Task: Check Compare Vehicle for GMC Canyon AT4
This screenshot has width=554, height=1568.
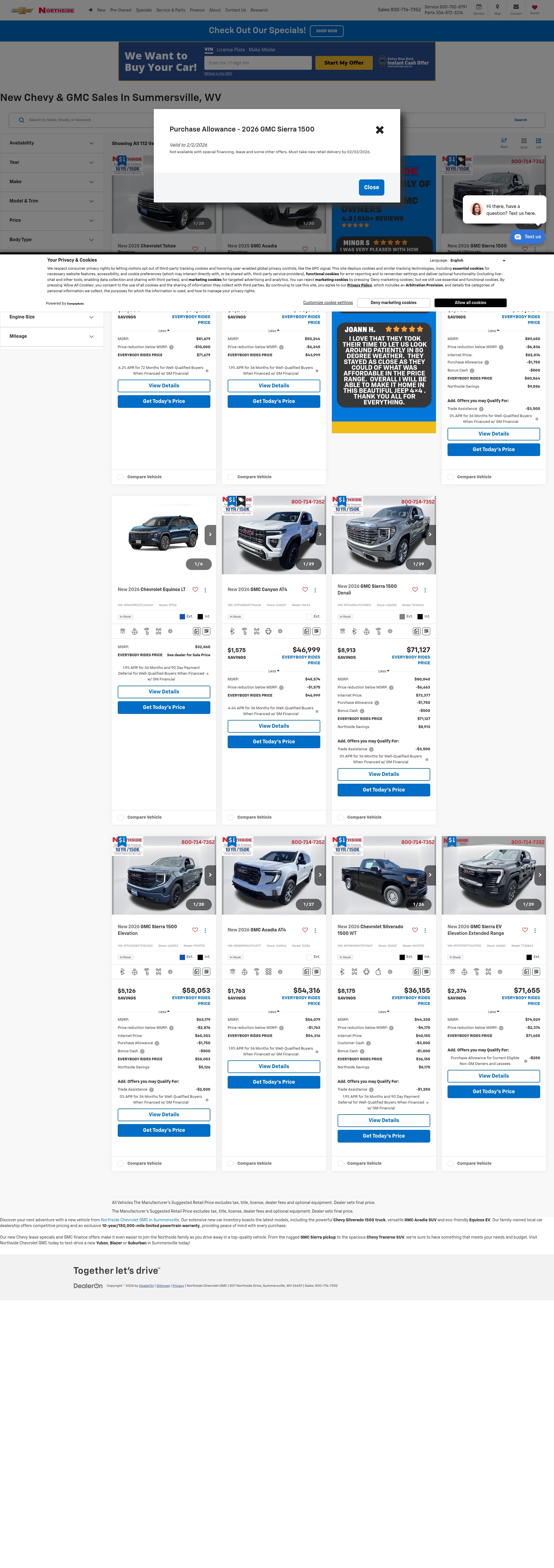Action: point(231,817)
